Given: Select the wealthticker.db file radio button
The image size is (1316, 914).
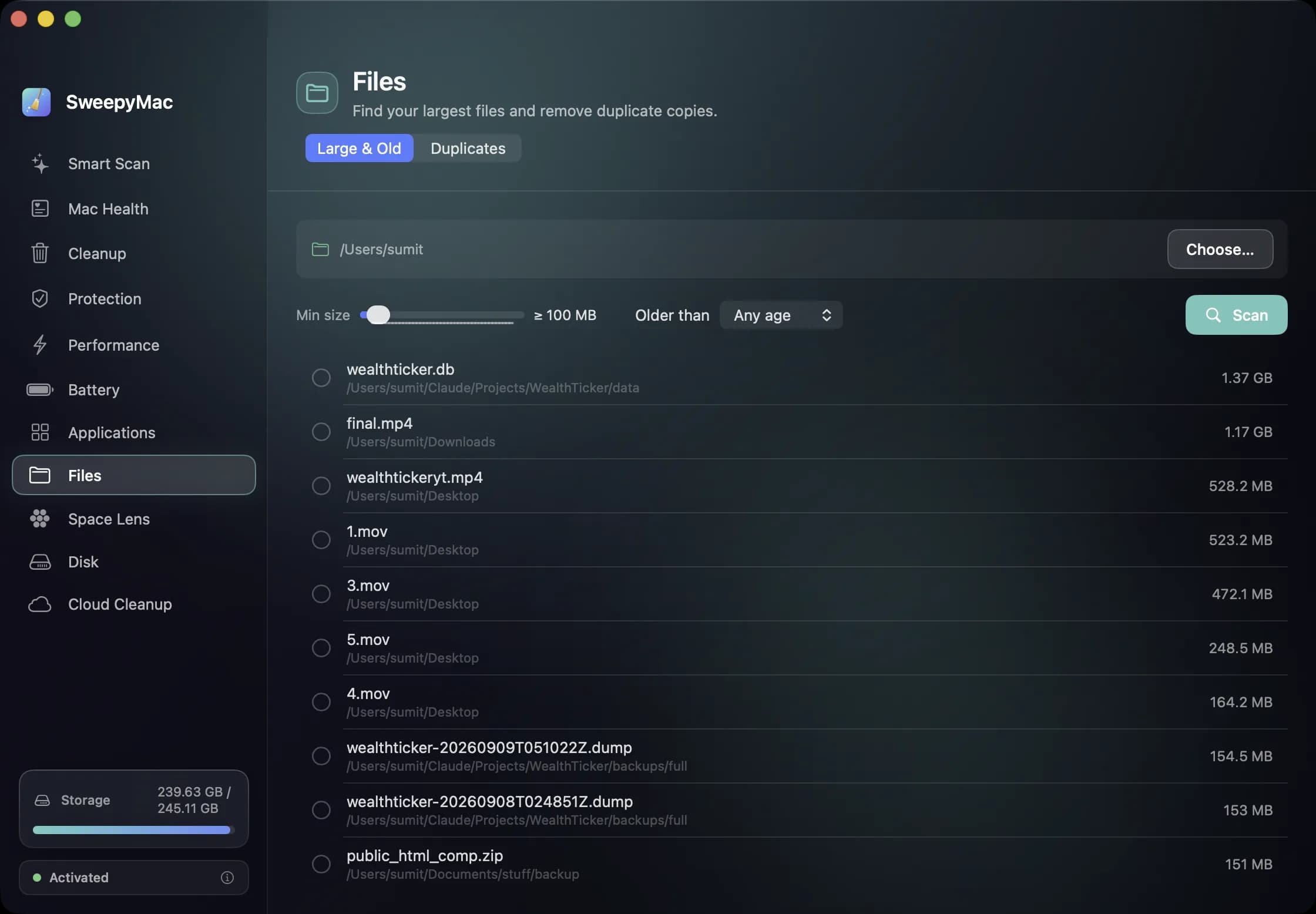Looking at the screenshot, I should [x=321, y=378].
